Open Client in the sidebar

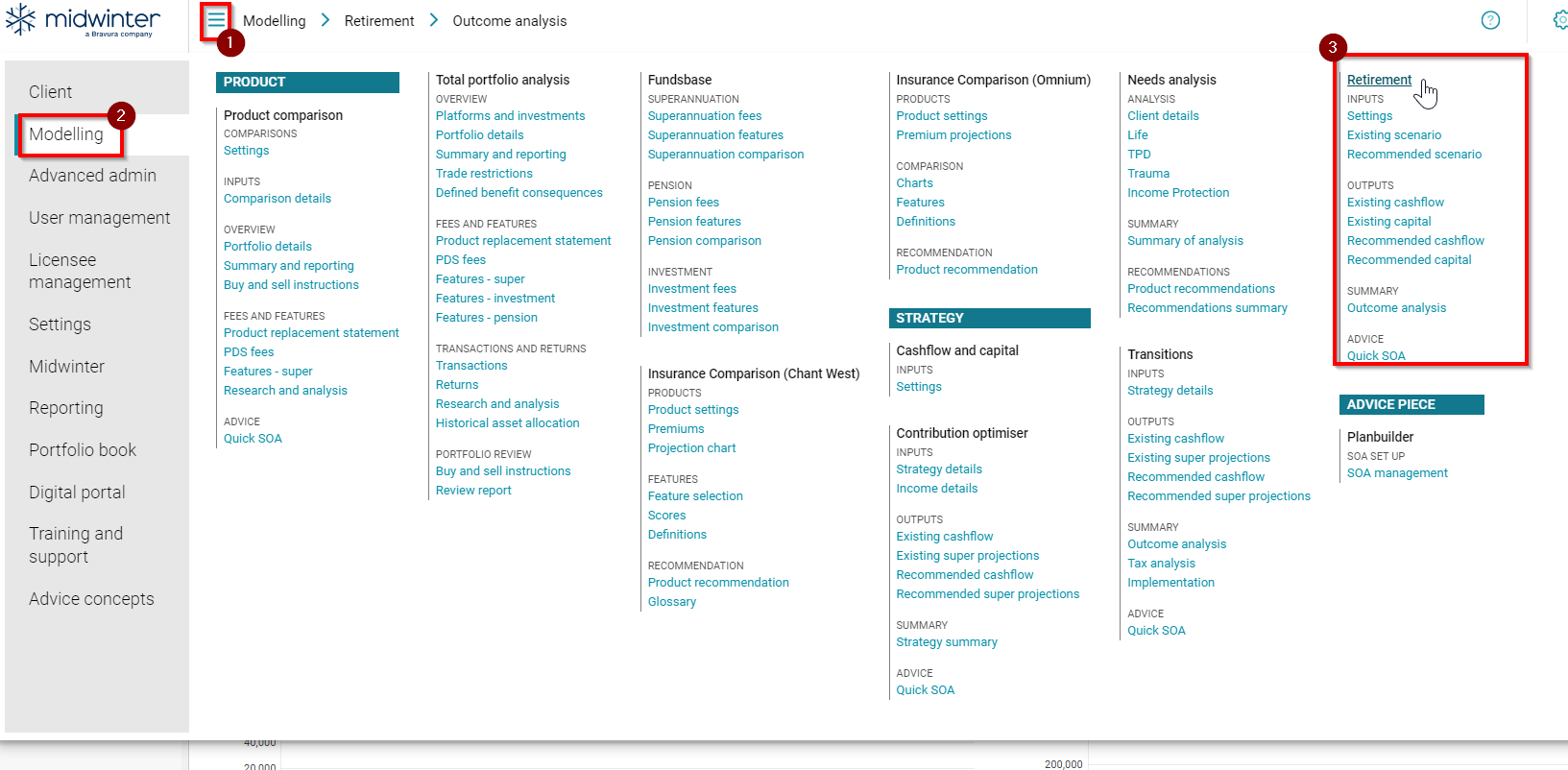click(50, 92)
